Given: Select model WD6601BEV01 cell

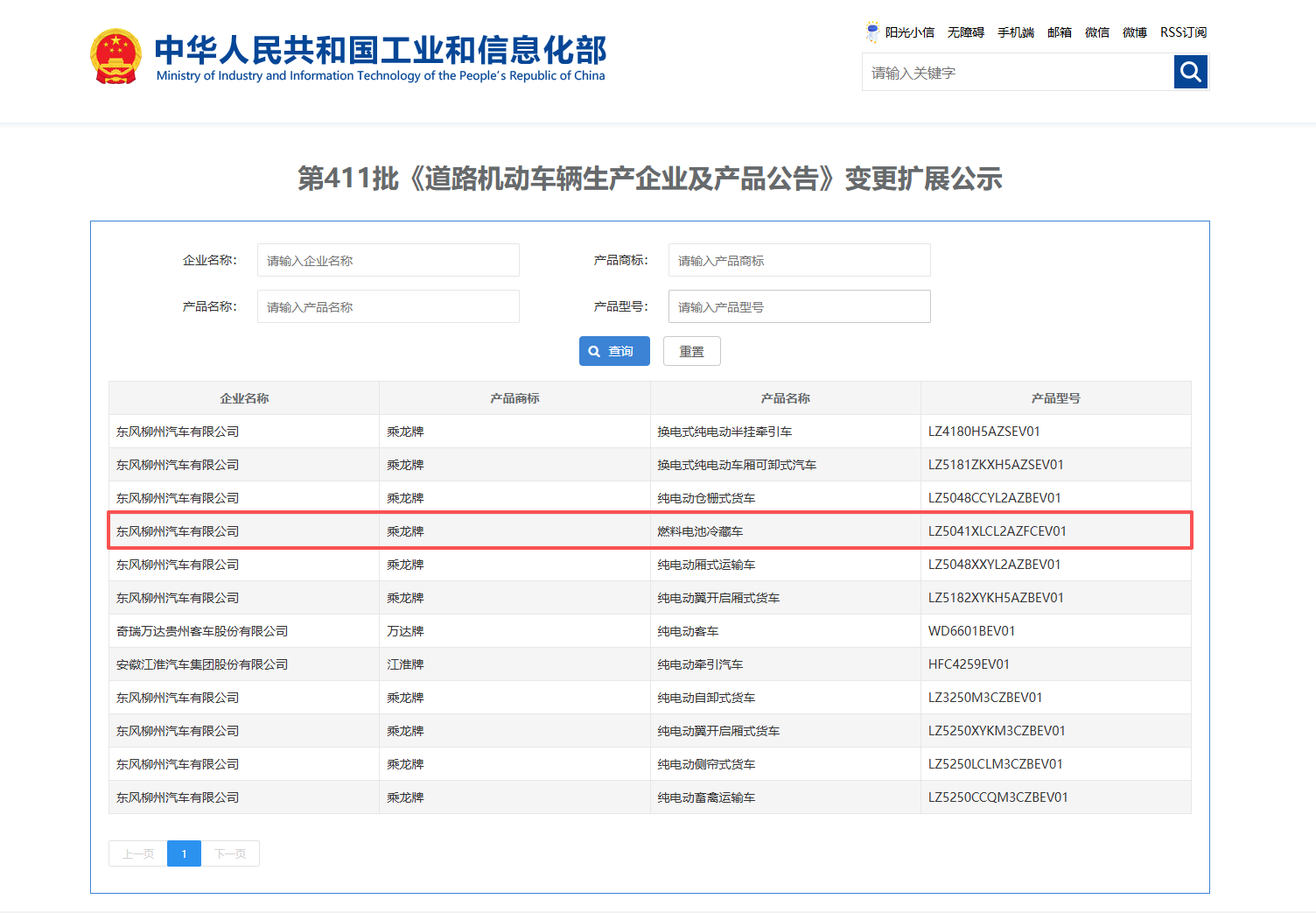Looking at the screenshot, I should point(1056,631).
